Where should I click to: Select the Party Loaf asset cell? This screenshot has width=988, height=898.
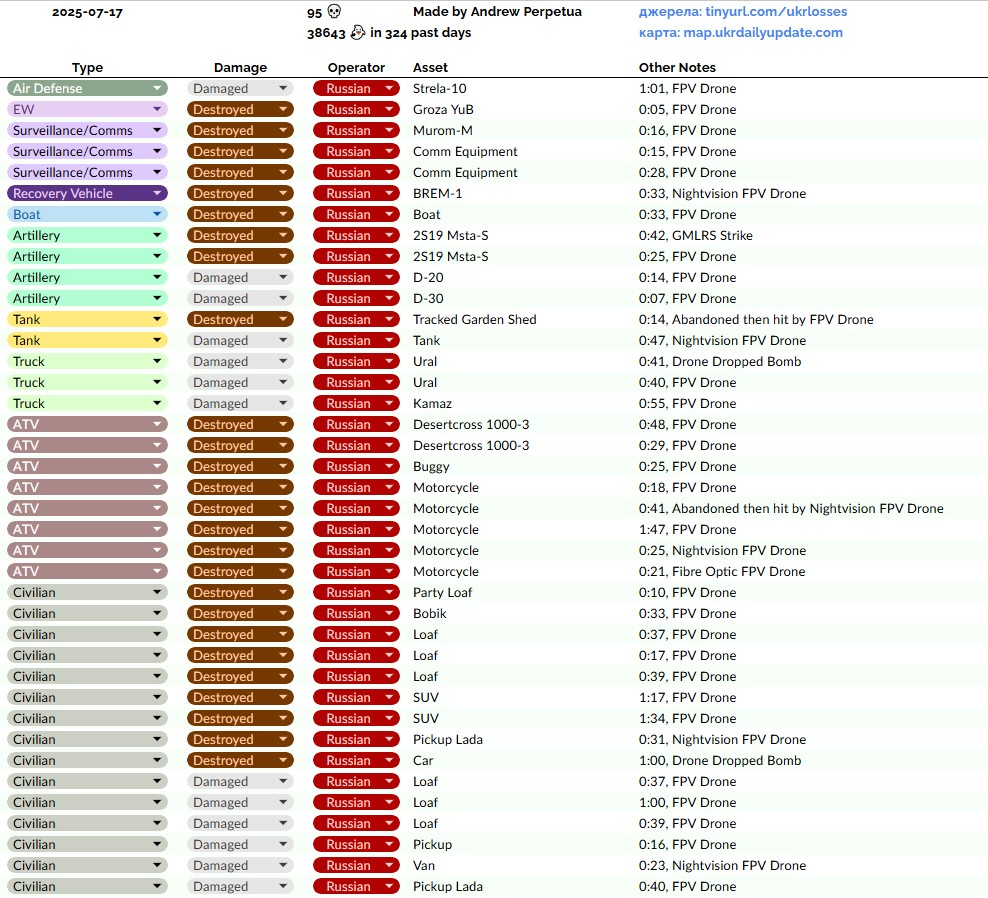pyautogui.click(x=442, y=592)
